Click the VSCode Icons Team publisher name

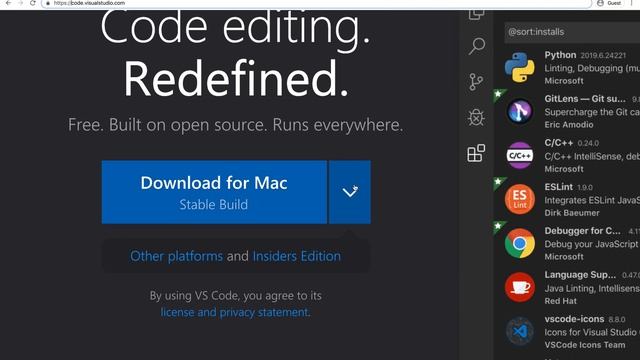[x=585, y=345]
